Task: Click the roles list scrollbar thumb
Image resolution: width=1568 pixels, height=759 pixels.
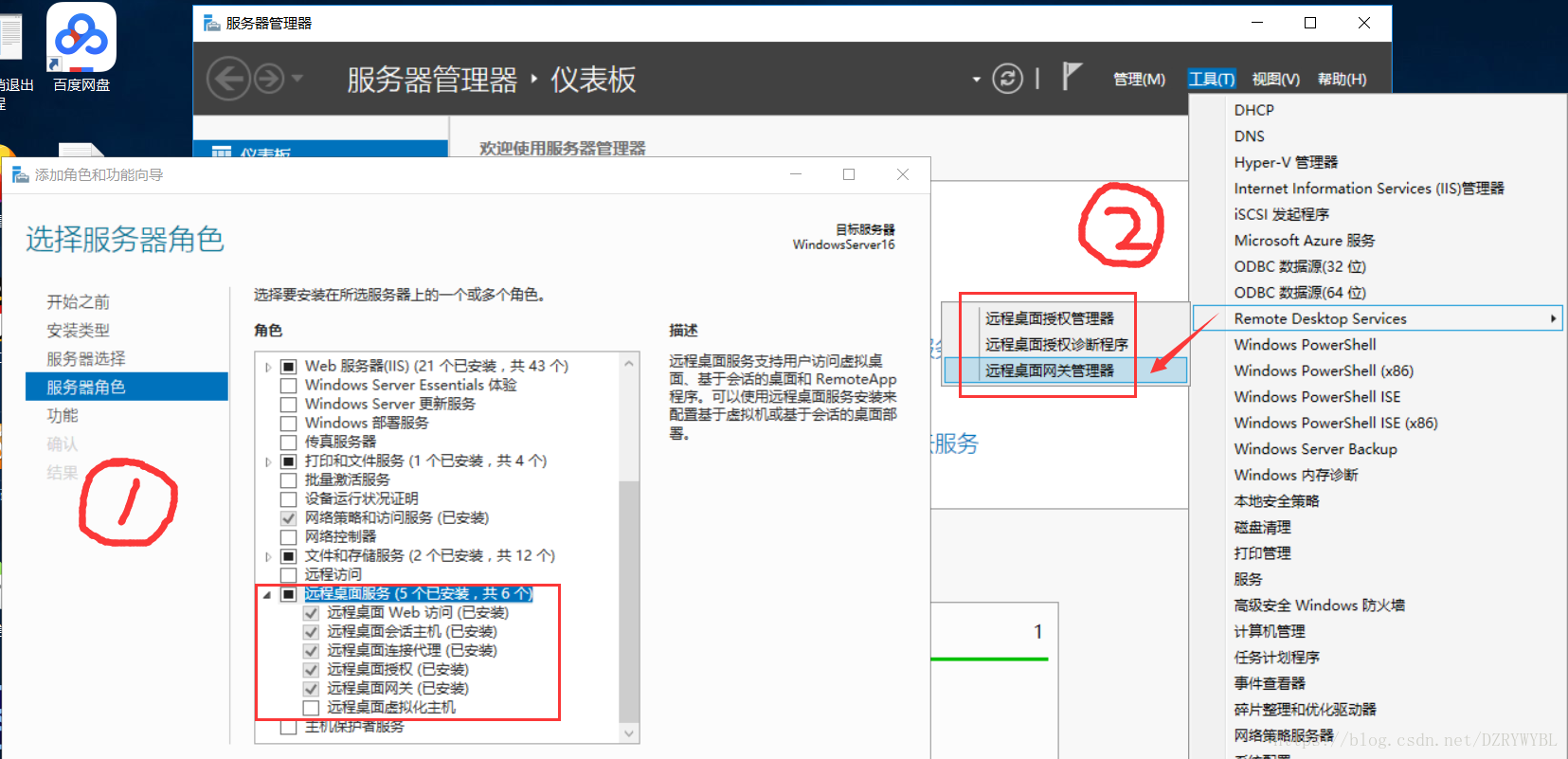Action: click(x=629, y=601)
